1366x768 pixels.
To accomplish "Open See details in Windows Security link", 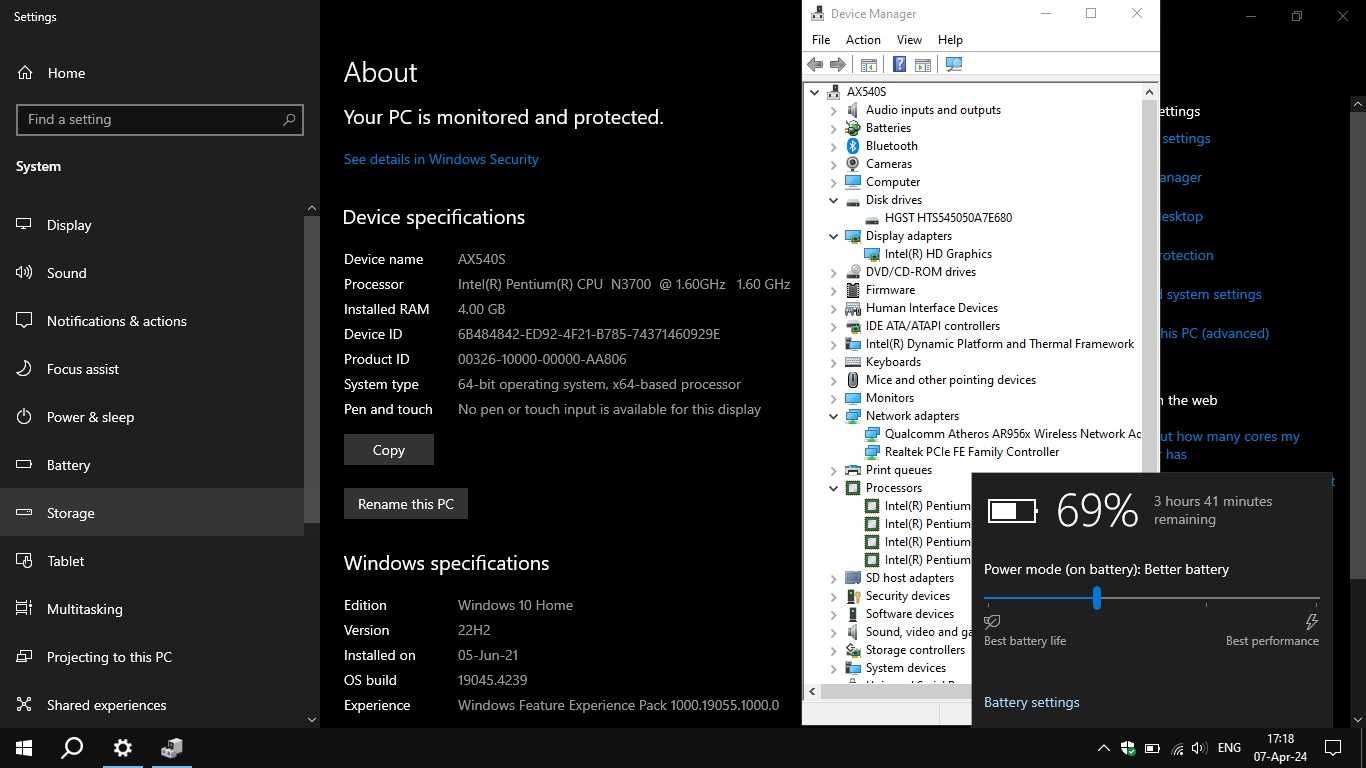I will point(441,159).
